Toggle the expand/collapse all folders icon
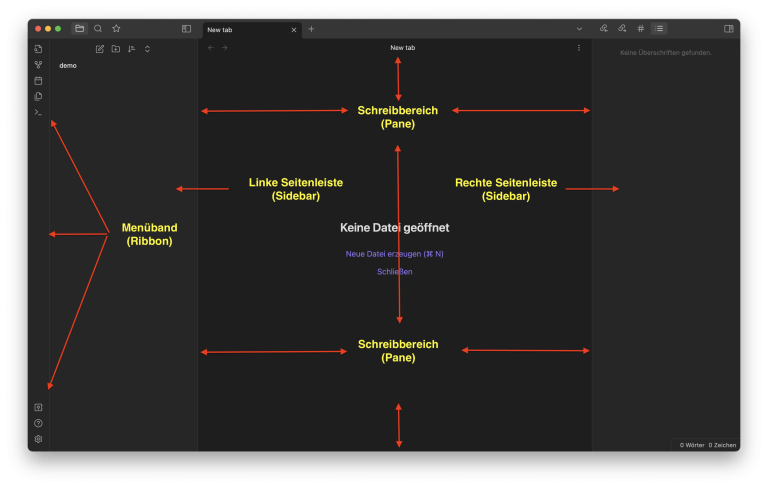This screenshot has width=768, height=488. click(147, 49)
